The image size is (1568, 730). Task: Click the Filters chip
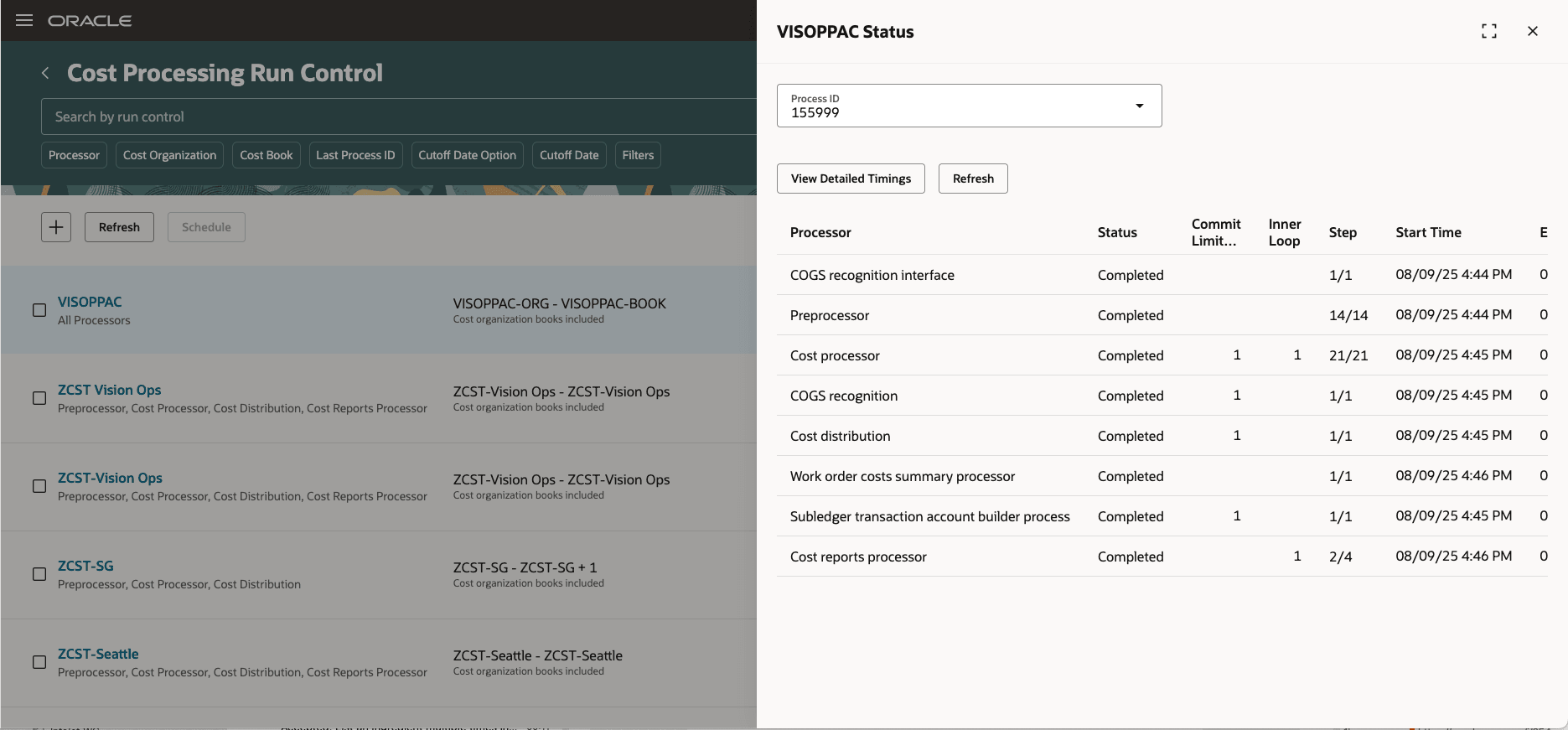click(638, 155)
